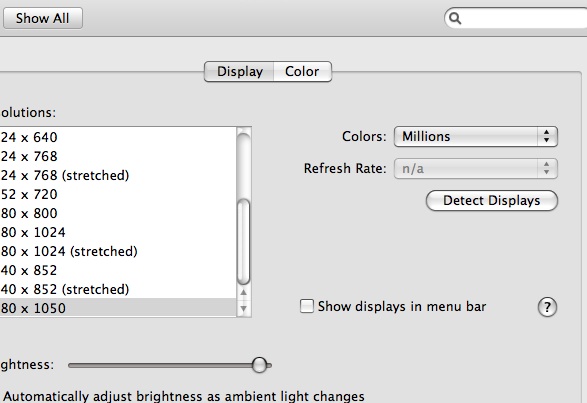This screenshot has width=587, height=403.
Task: Select the 52 x 720 resolution
Action: coord(118,194)
